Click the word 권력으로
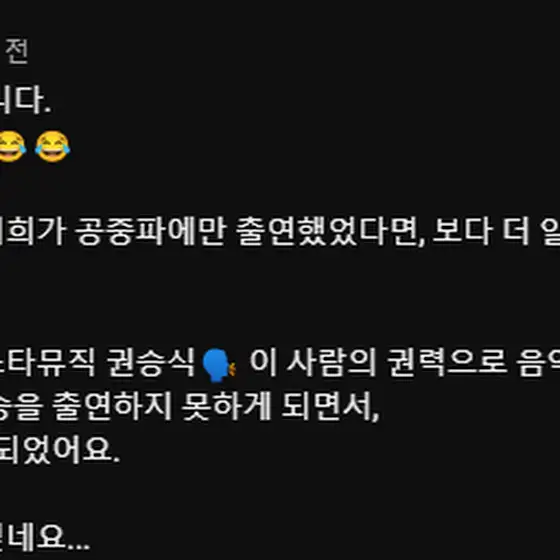The width and height of the screenshot is (560, 560). [447, 362]
